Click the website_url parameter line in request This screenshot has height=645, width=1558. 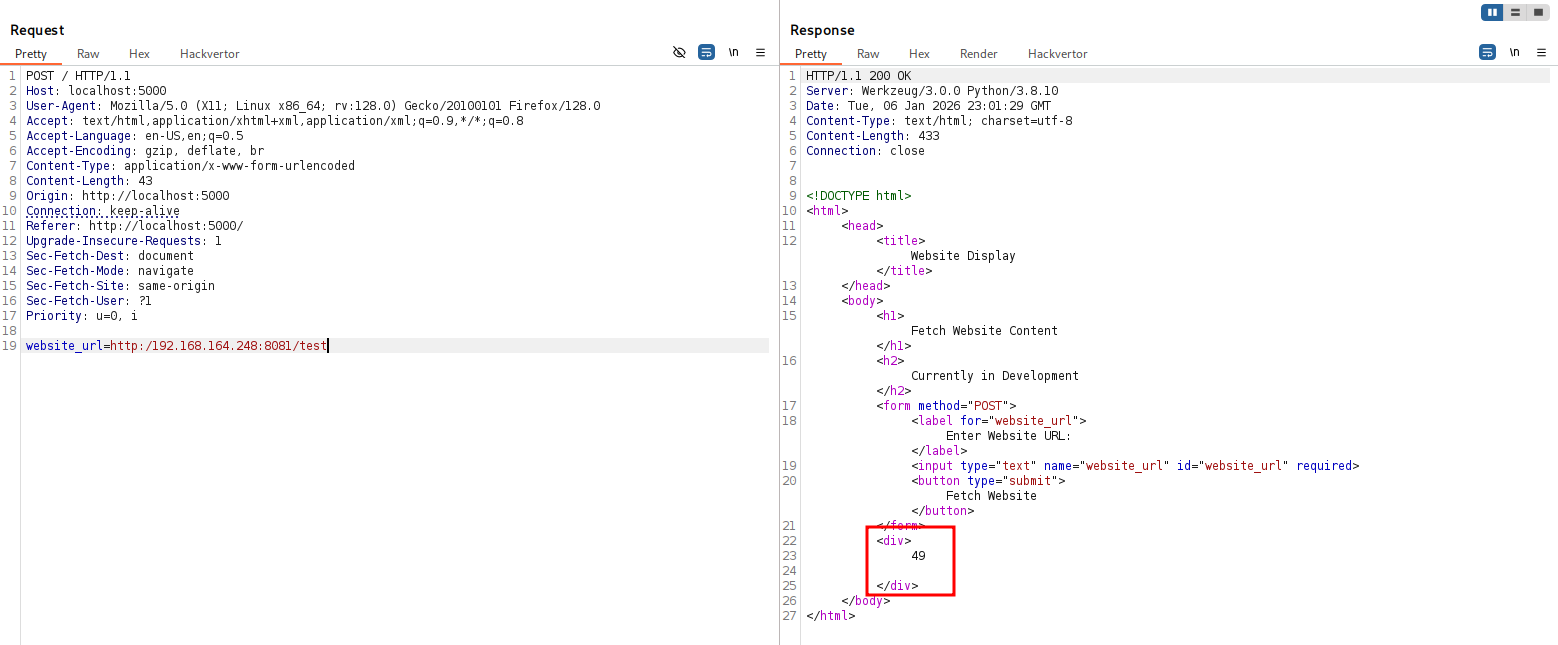pos(176,346)
